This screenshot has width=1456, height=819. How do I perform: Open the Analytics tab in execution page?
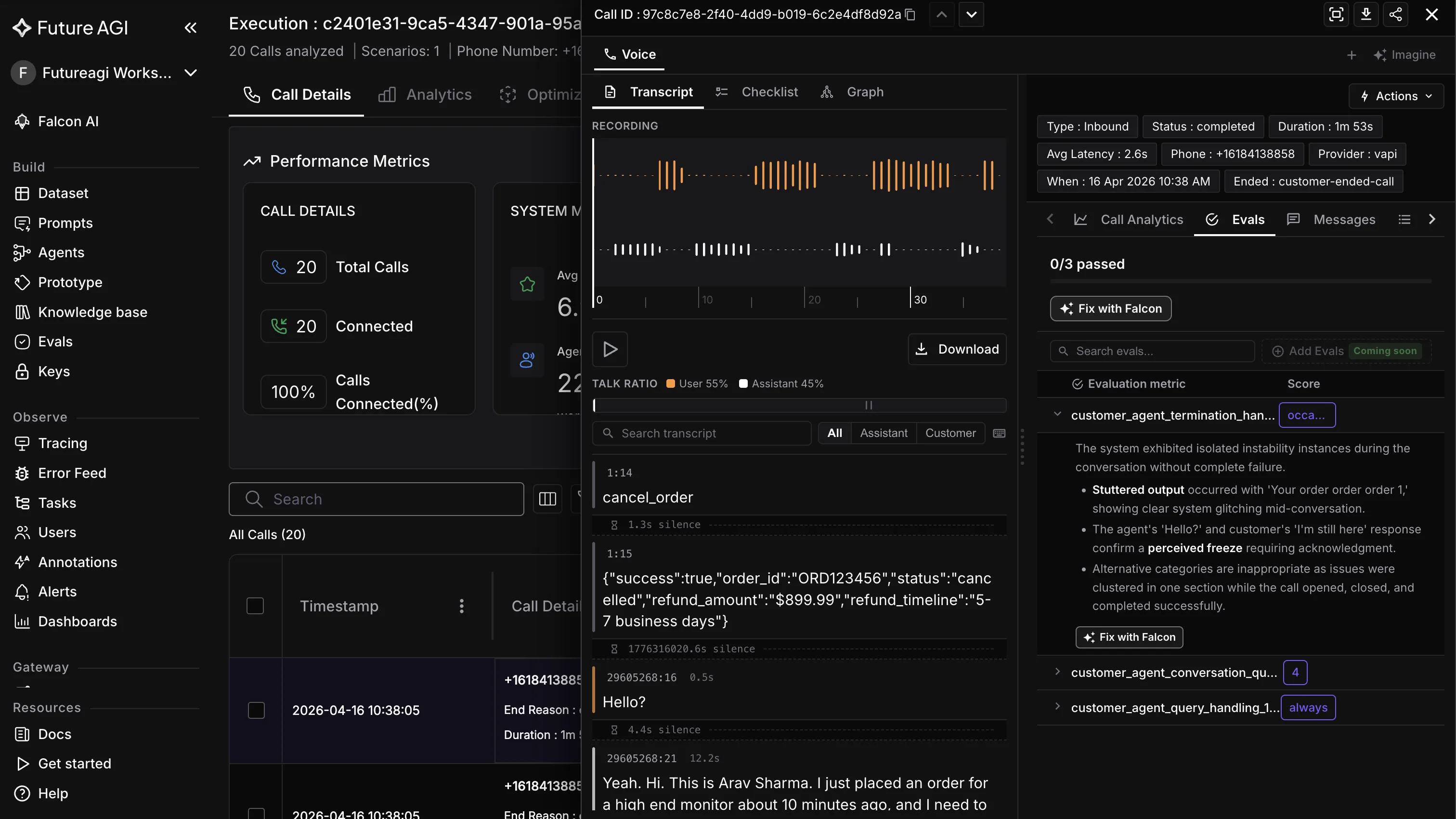tap(425, 94)
